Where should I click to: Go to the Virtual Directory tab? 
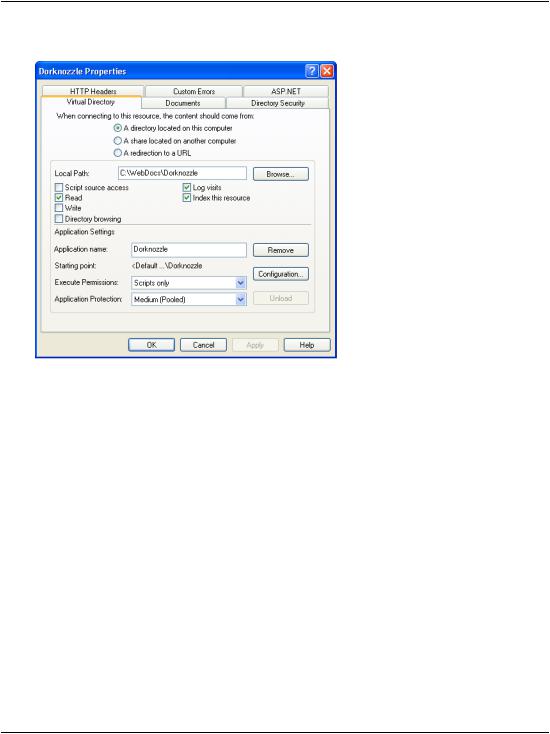click(91, 102)
